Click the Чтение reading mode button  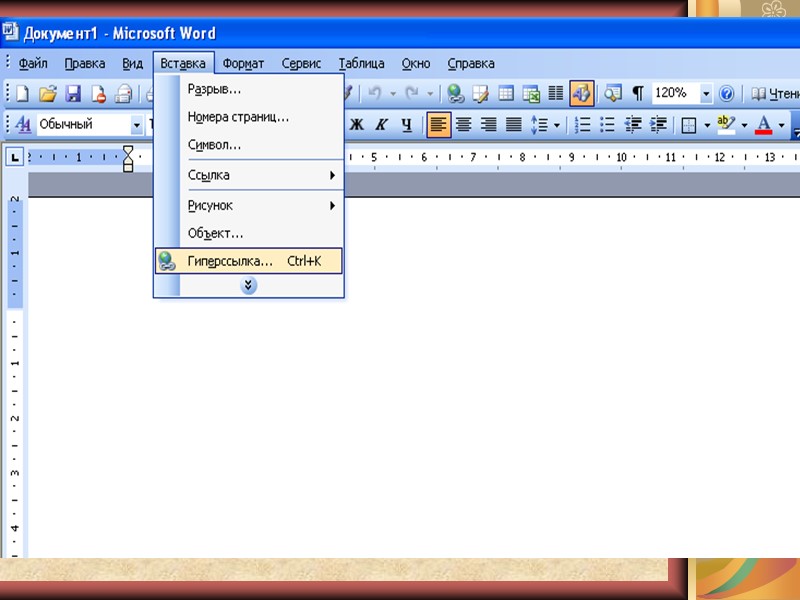774,94
